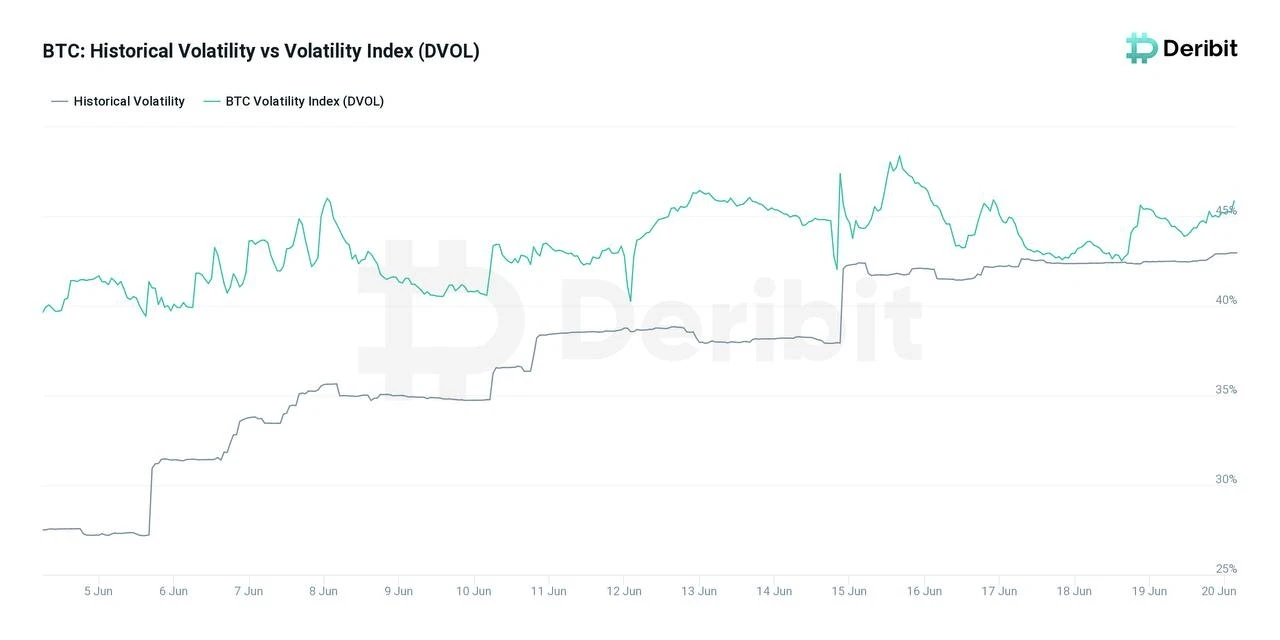Click the 30% y-axis label
The image size is (1280, 640).
coord(1226,479)
